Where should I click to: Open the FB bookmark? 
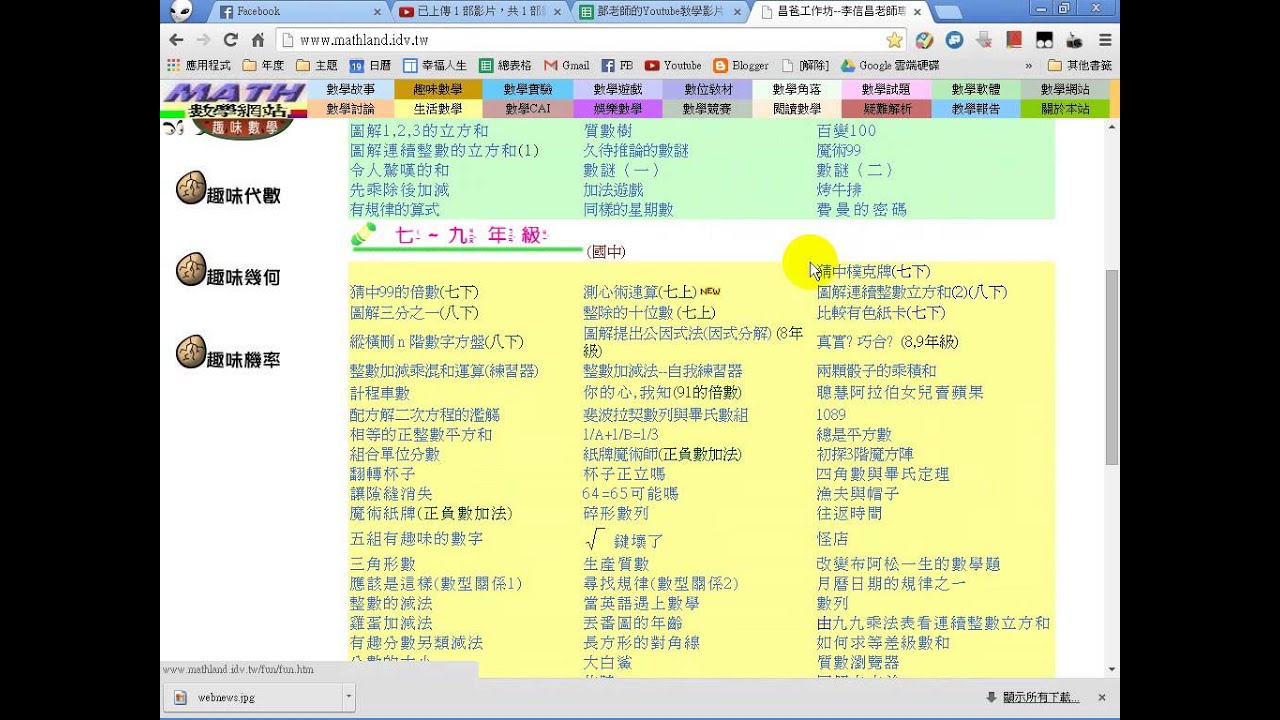617,66
